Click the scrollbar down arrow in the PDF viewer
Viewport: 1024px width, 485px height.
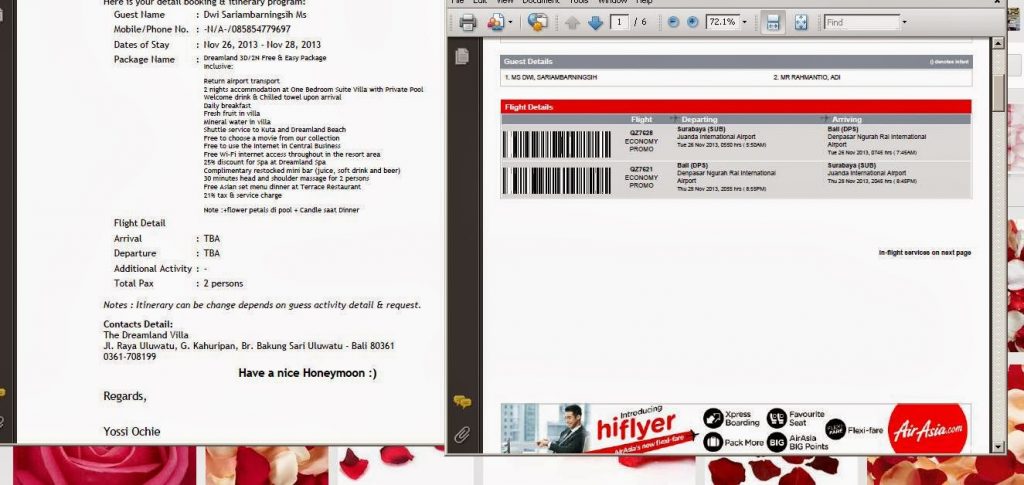click(x=998, y=448)
